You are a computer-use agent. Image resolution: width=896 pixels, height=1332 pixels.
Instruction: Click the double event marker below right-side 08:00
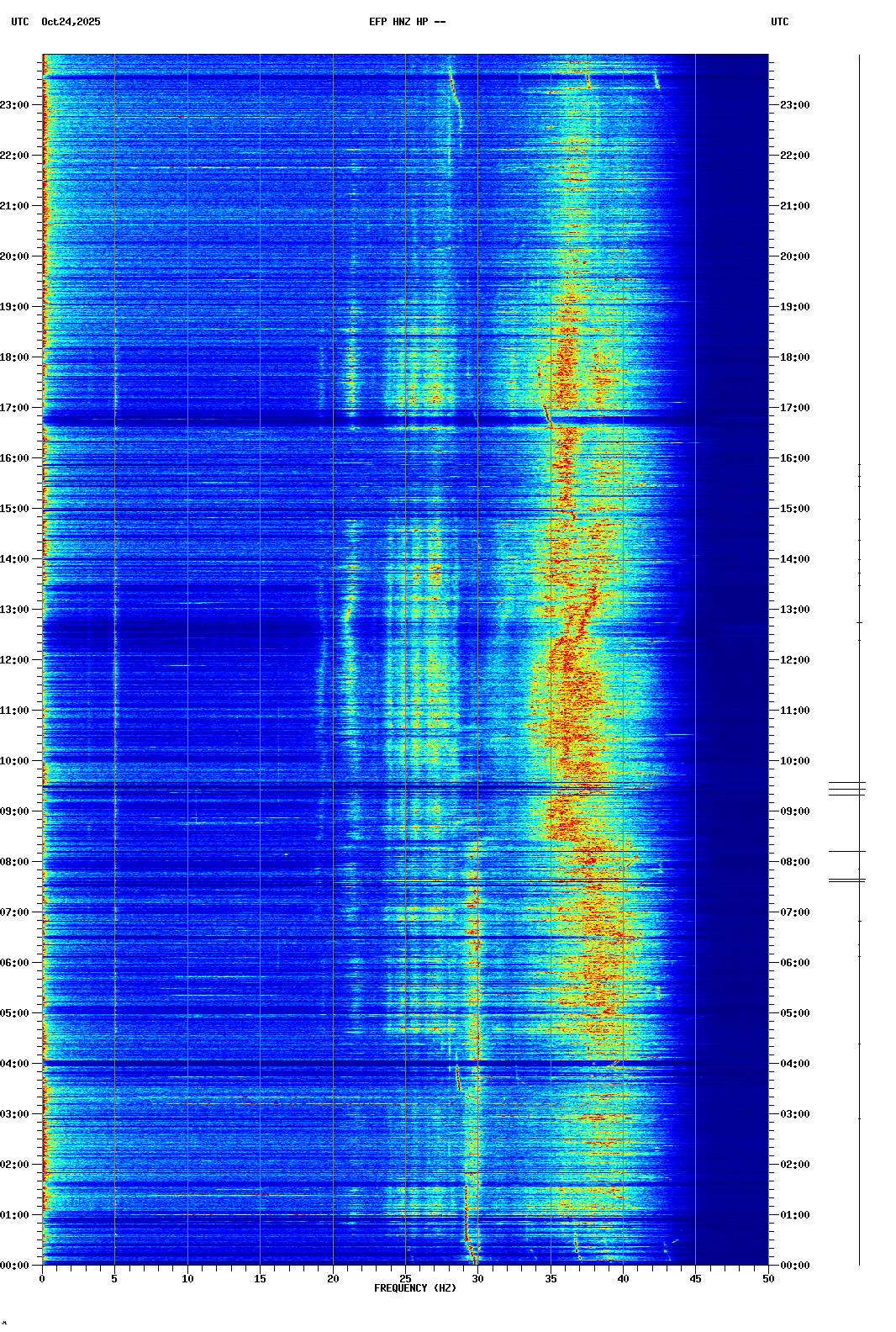pyautogui.click(x=846, y=880)
